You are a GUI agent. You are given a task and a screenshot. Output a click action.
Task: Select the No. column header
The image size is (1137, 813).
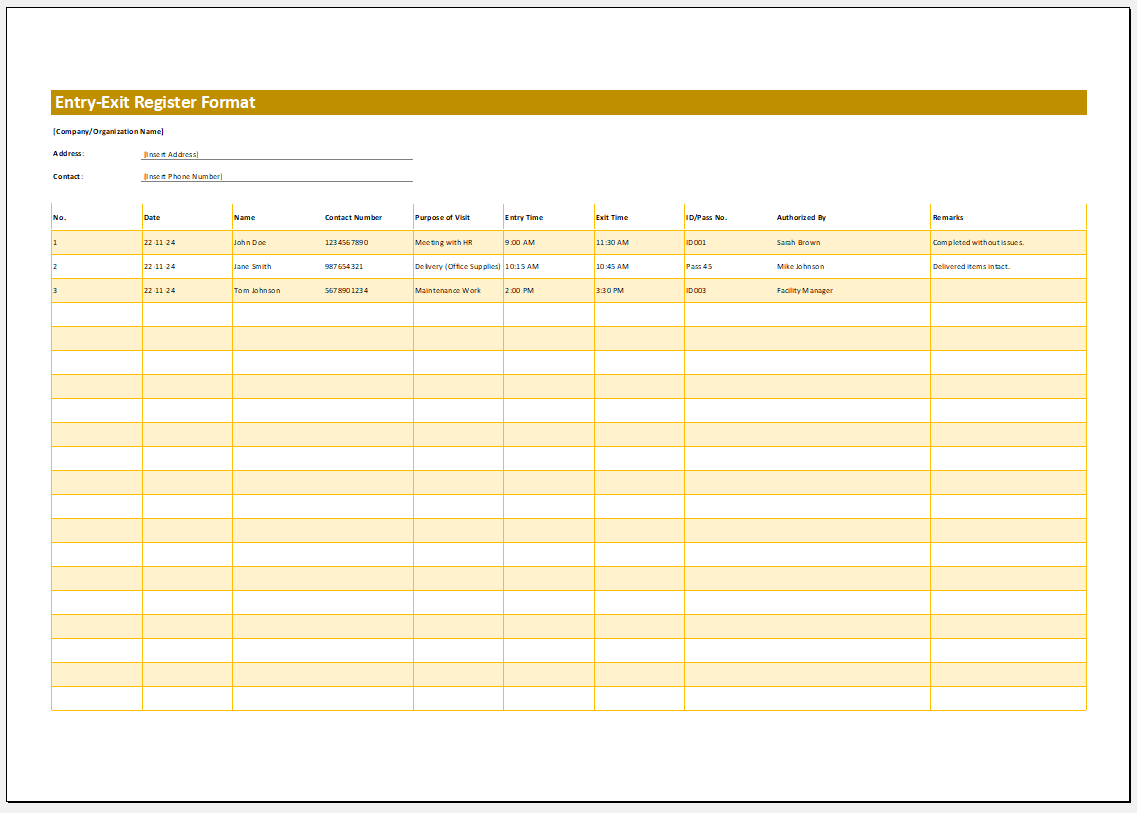58,216
